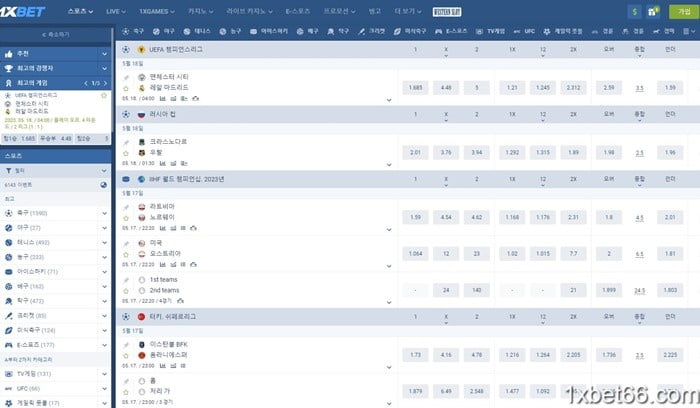The height and width of the screenshot is (408, 700).
Task: Expand the 크라스노다르 match markets chevron
Action: tap(389, 165)
